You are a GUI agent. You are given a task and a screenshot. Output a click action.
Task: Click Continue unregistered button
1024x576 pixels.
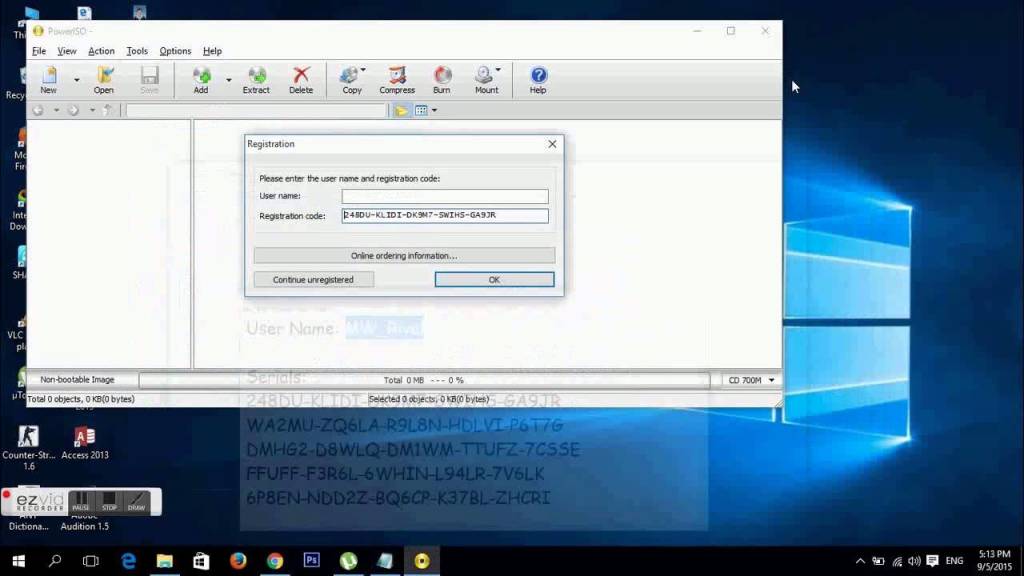313,280
